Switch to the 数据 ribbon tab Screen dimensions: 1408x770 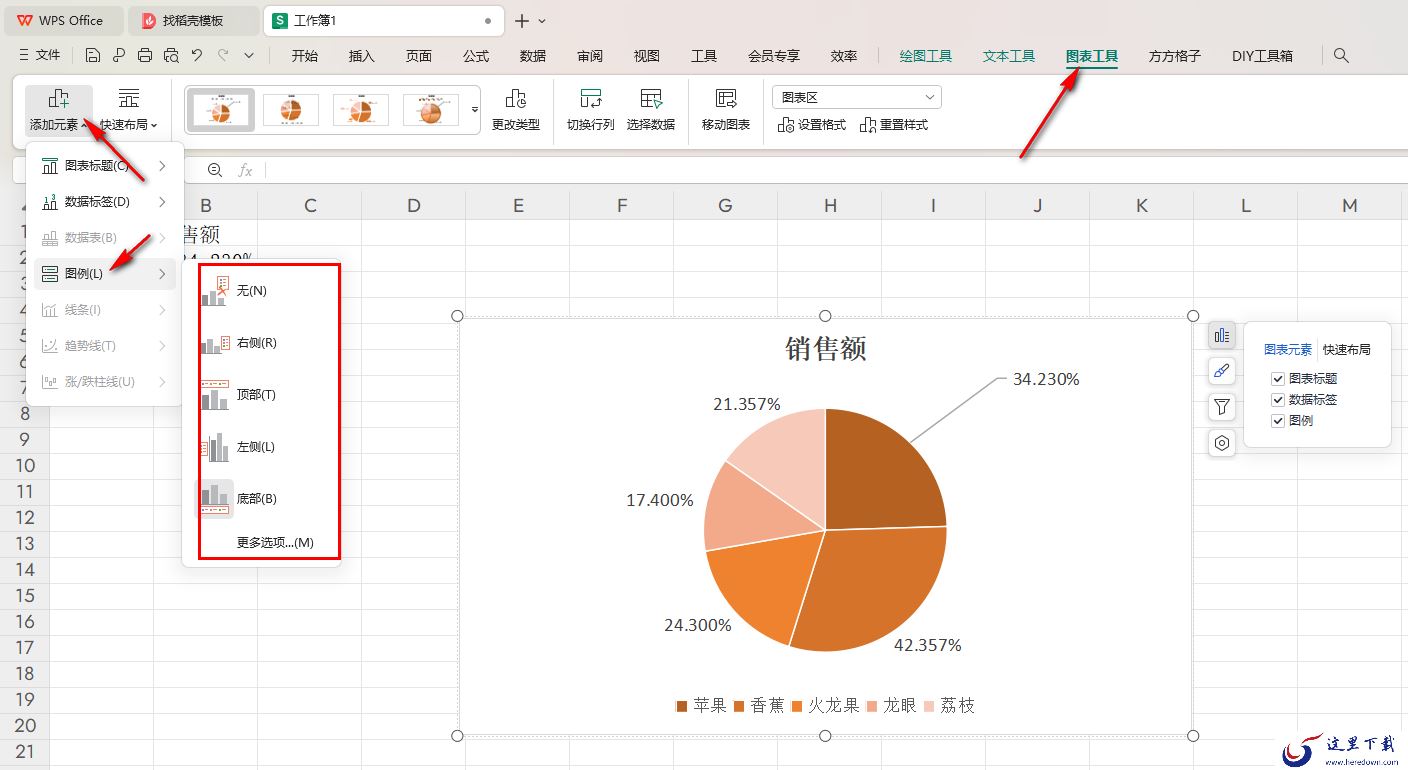[x=533, y=56]
